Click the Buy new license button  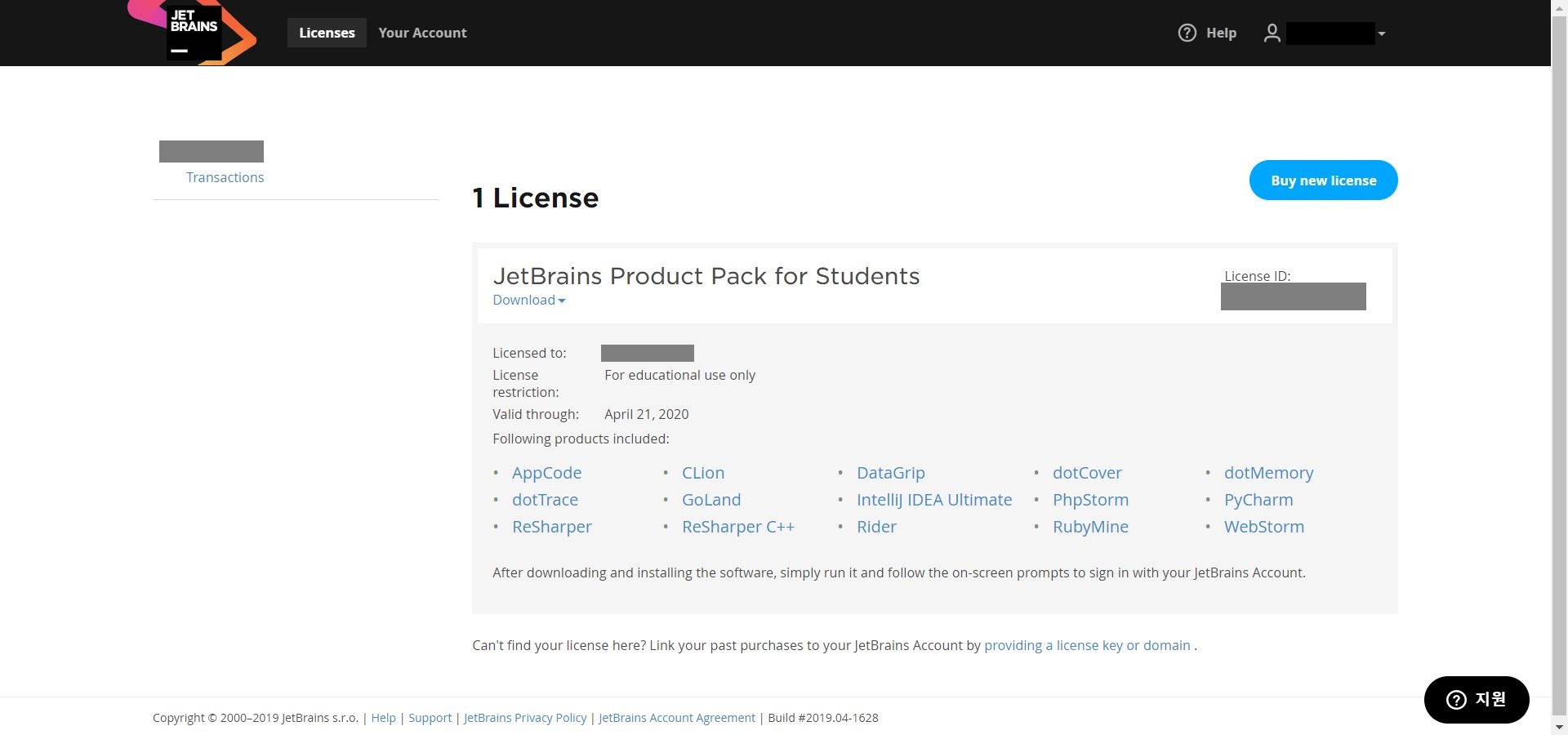click(1323, 180)
